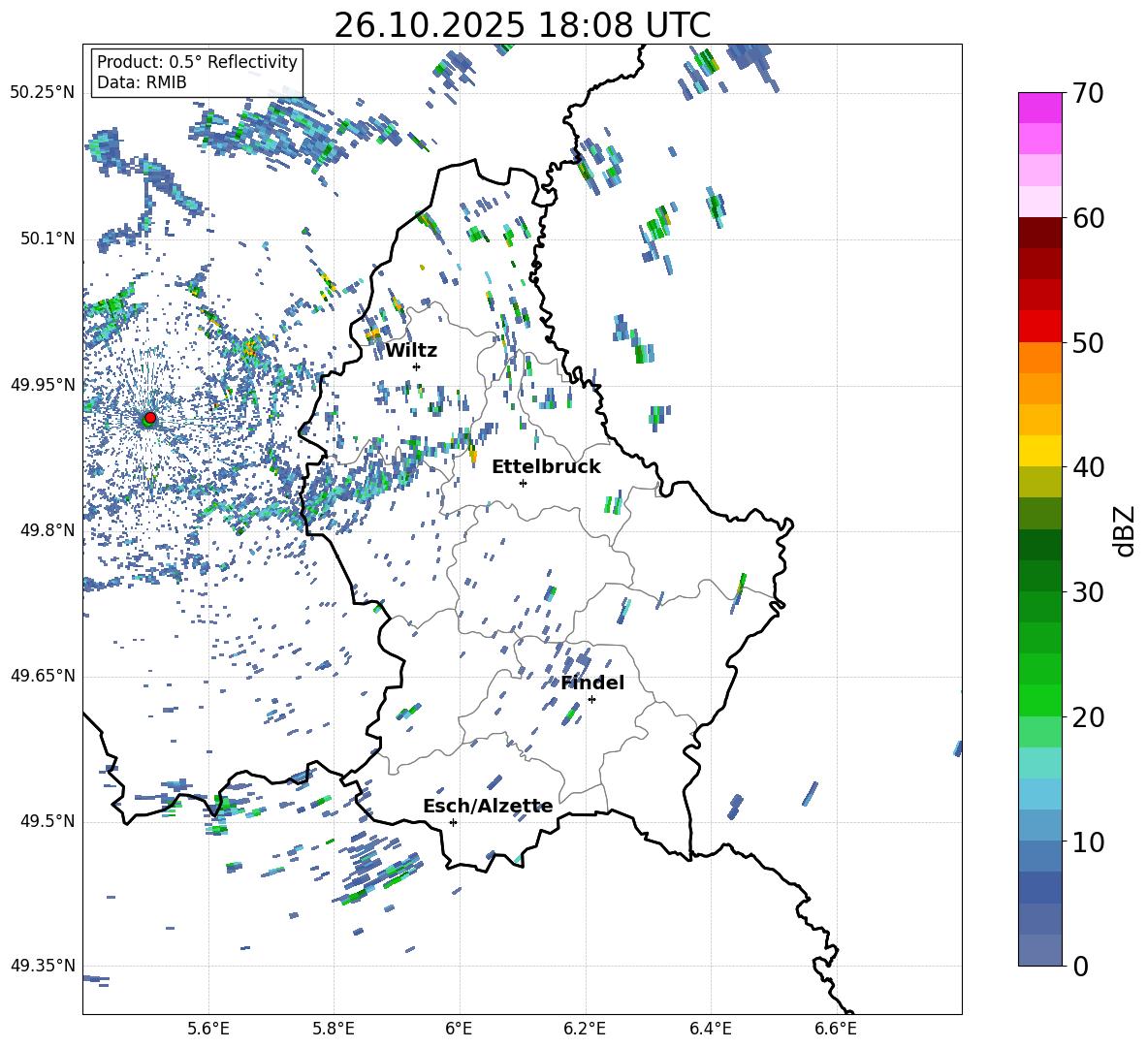The width and height of the screenshot is (1148, 1048).
Task: Click the 6.2°E longitude tick label
Action: pos(585,1028)
